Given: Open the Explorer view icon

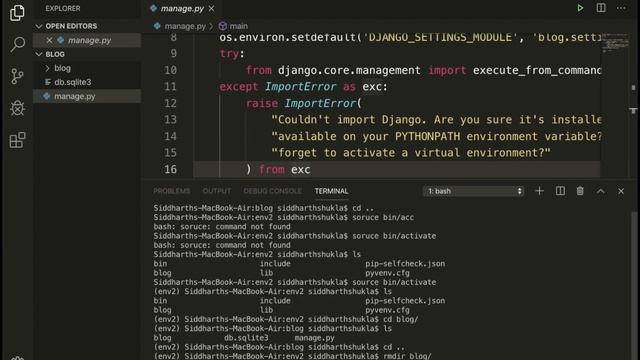Looking at the screenshot, I should (17, 13).
